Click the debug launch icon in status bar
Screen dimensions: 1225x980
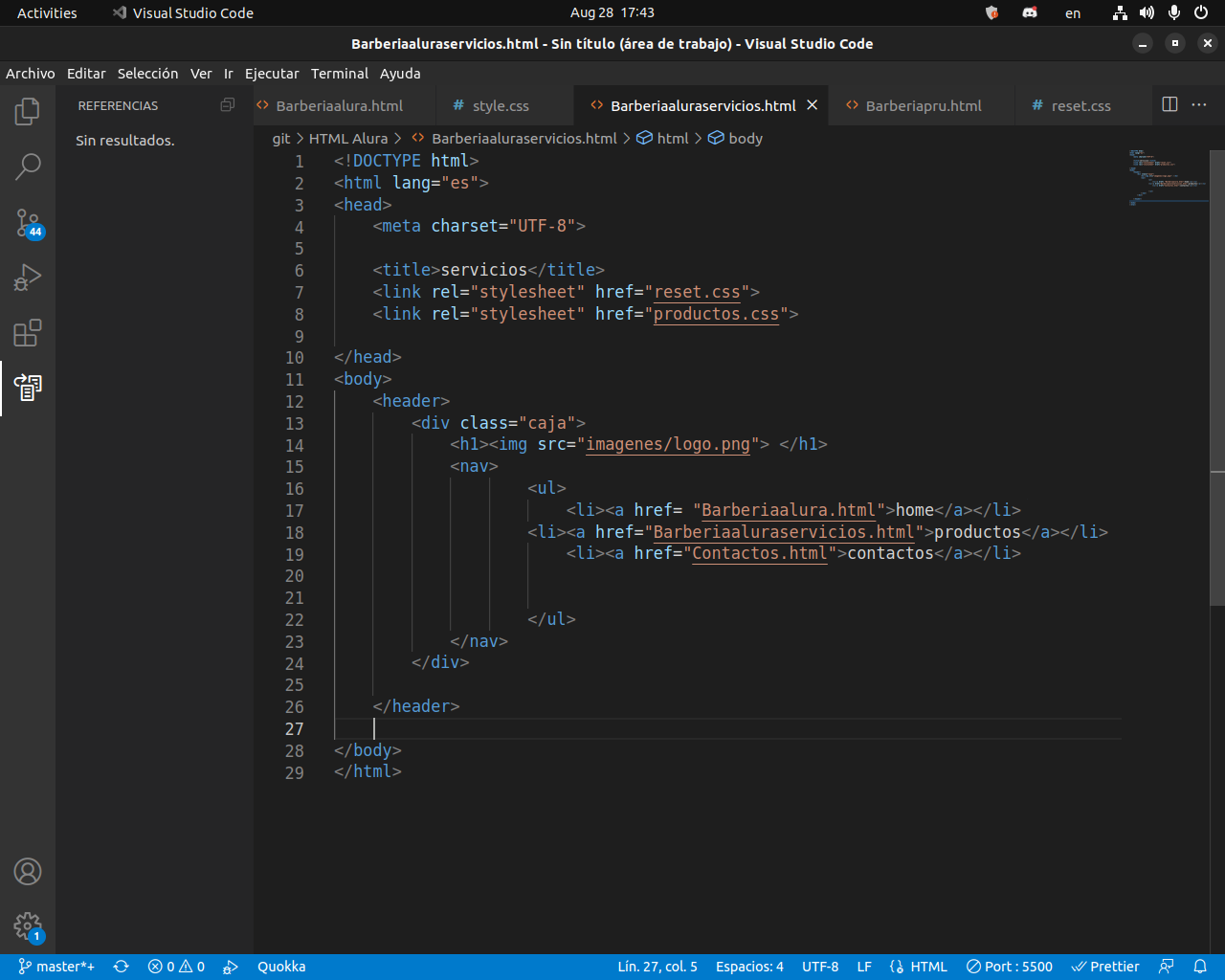coord(231,967)
